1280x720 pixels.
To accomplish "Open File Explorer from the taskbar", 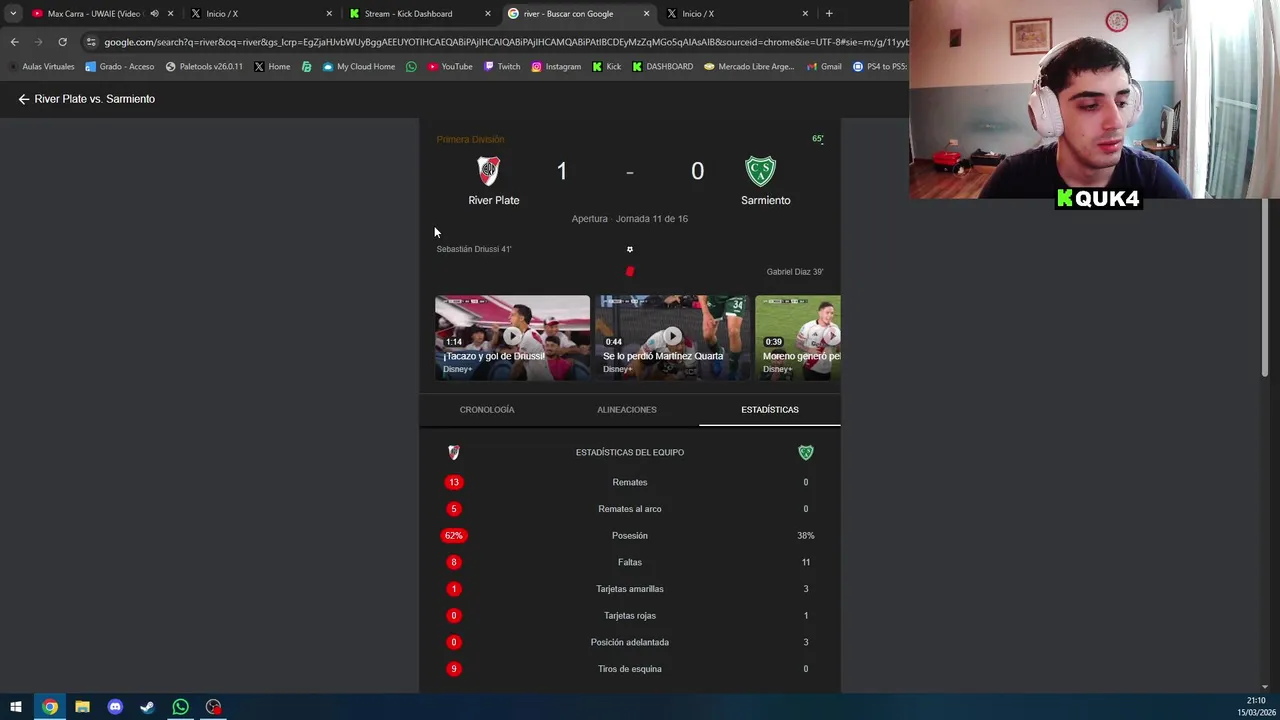I will pos(82,707).
